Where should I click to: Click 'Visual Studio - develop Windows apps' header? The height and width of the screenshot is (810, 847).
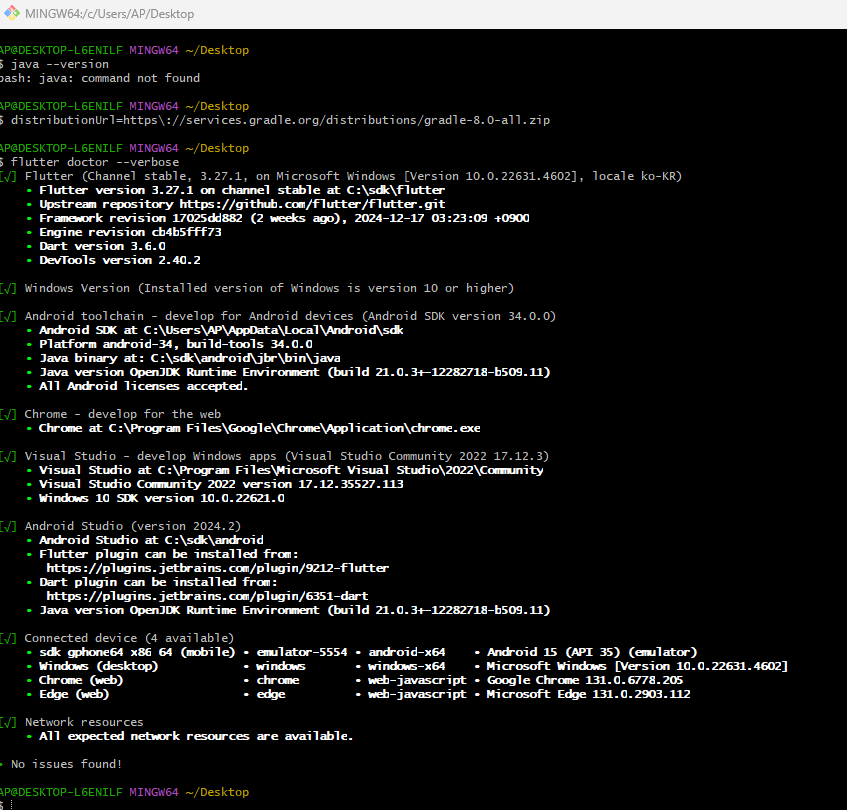[x=274, y=456]
